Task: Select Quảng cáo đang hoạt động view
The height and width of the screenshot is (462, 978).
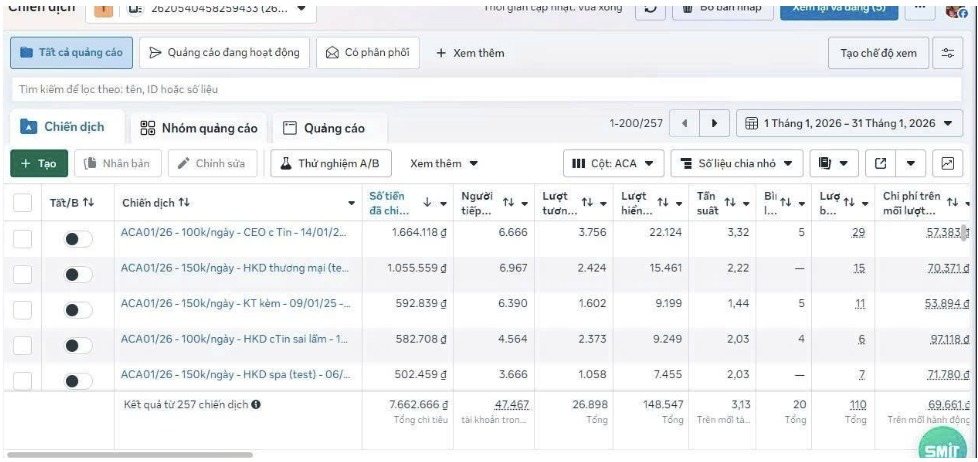Action: tap(225, 52)
